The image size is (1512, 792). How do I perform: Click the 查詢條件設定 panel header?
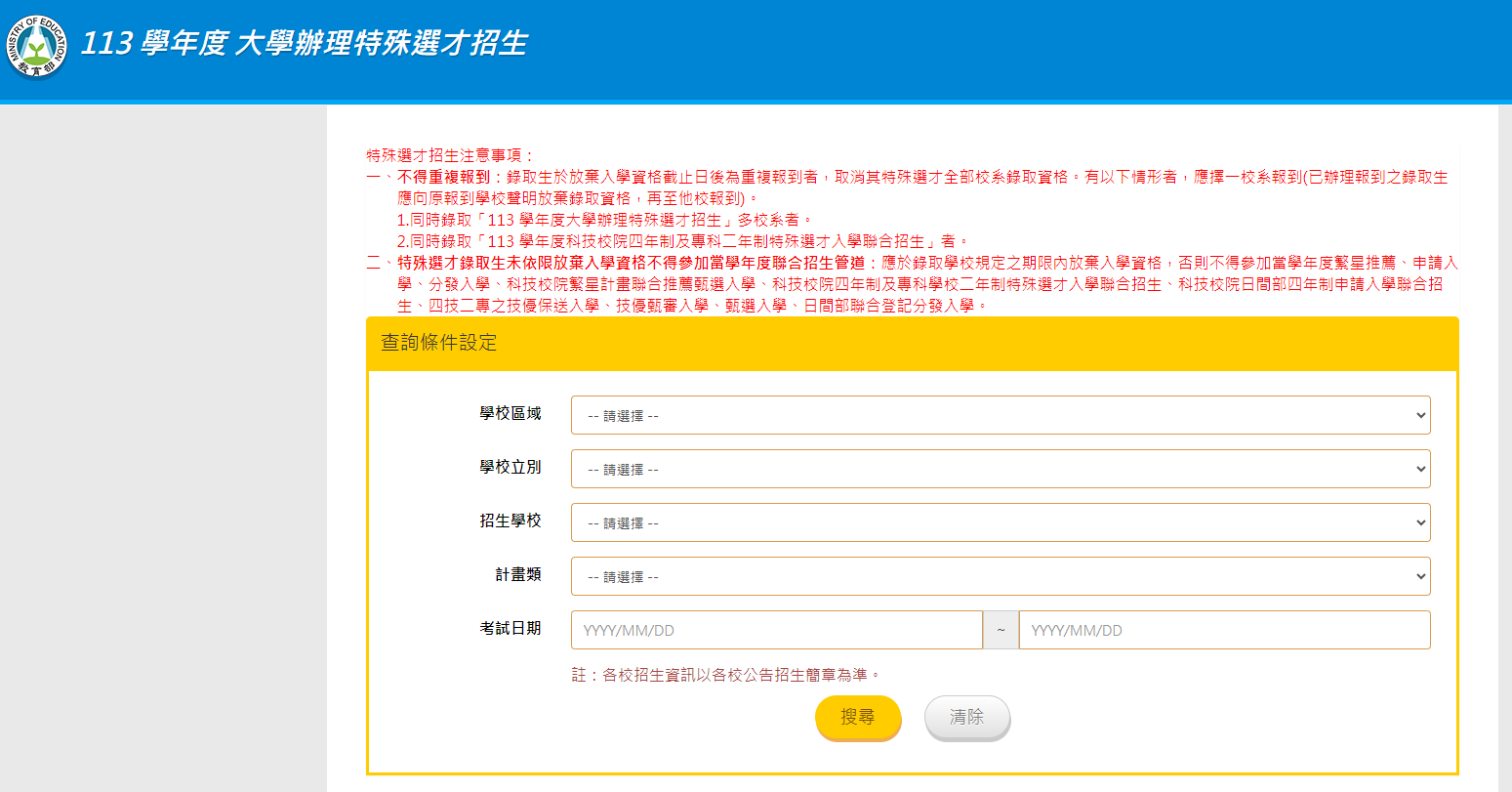coord(438,343)
